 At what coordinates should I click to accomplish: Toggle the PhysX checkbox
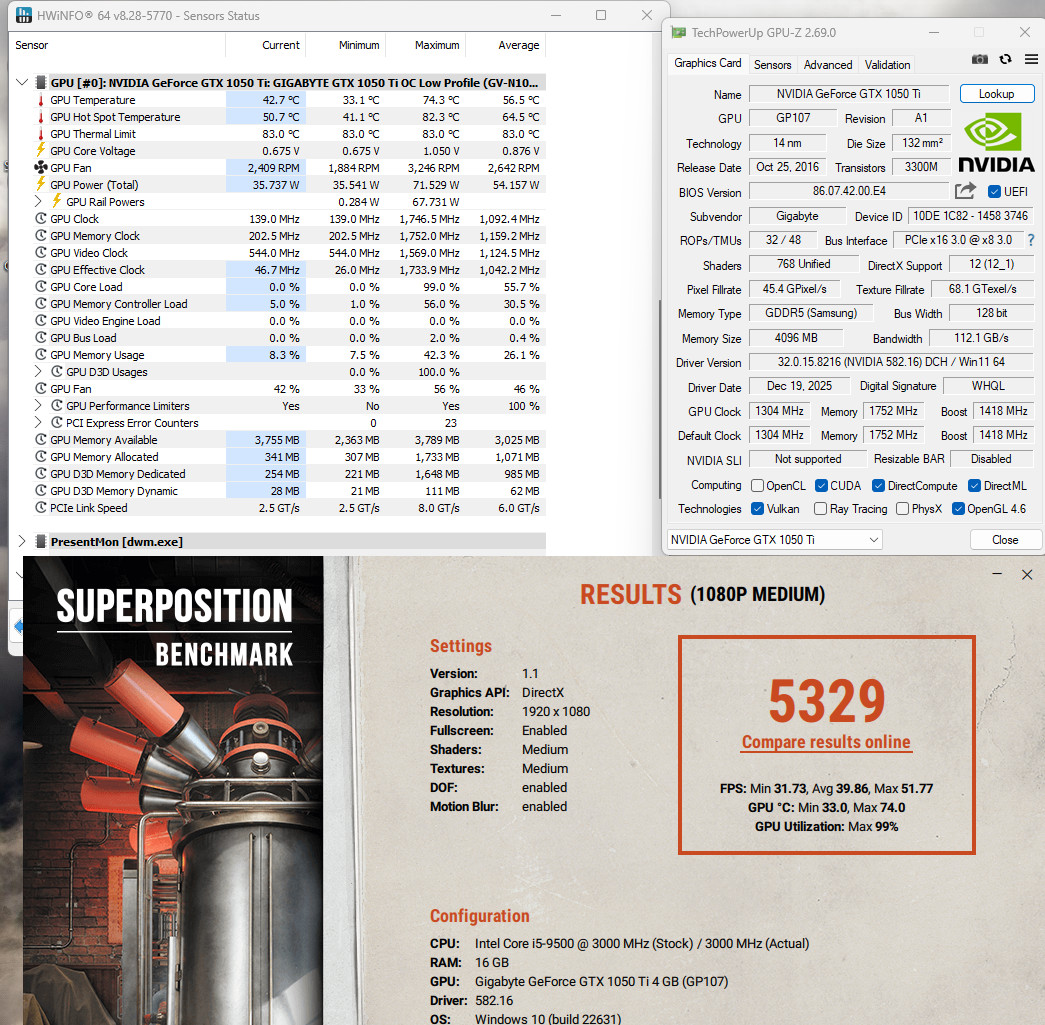click(902, 509)
